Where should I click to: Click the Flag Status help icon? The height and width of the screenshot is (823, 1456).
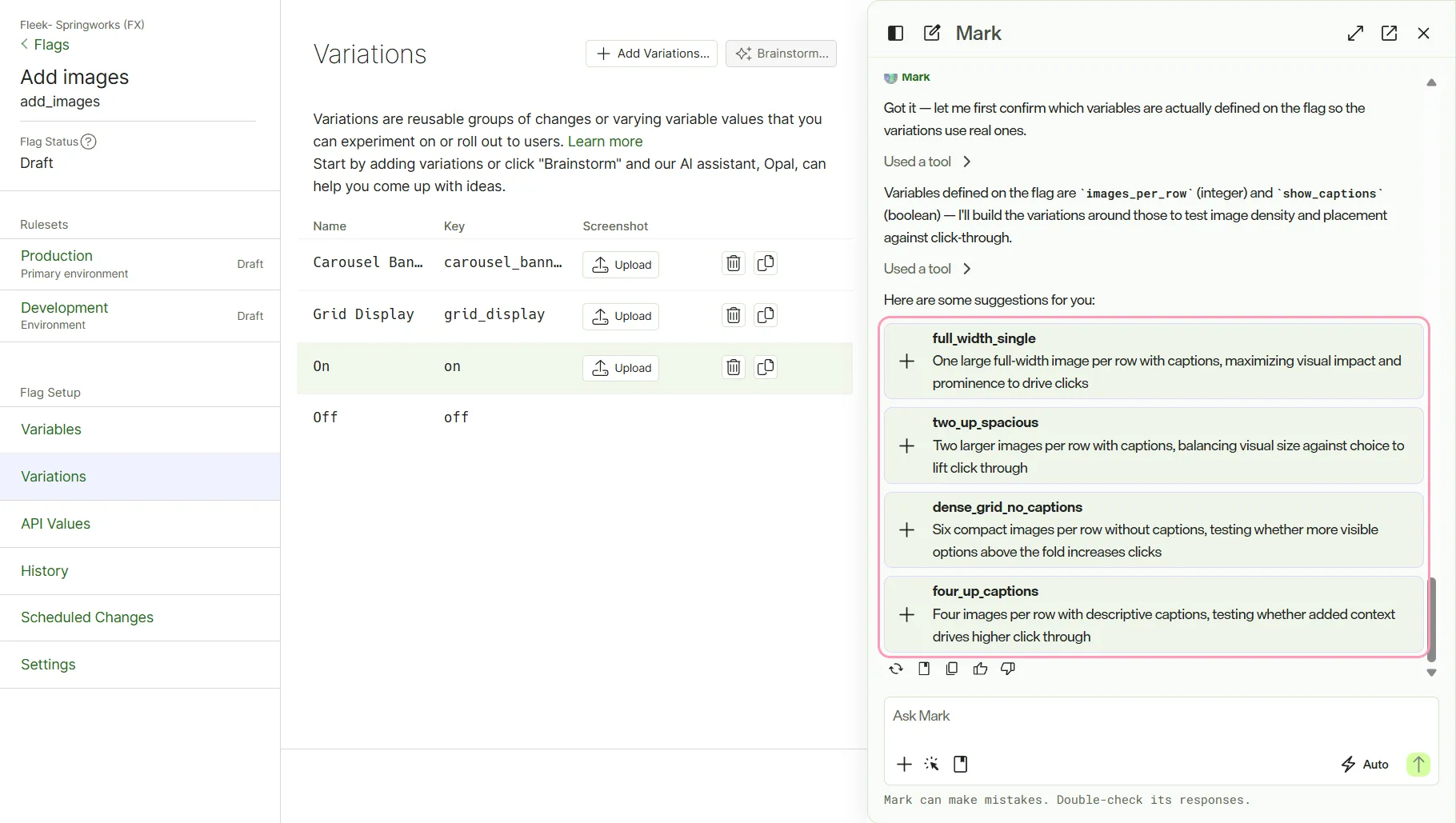click(89, 142)
